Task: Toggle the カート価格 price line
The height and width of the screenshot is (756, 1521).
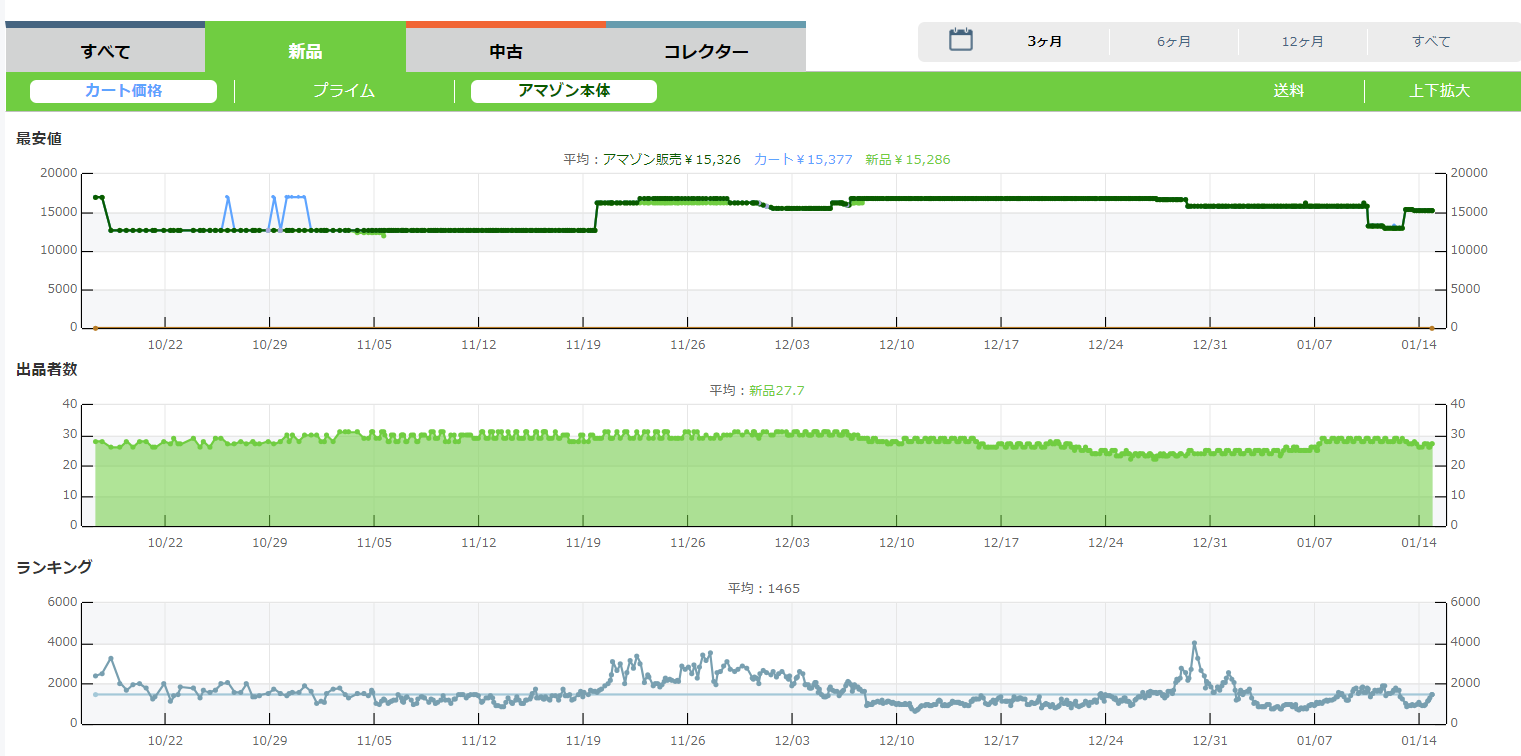Action: [x=123, y=91]
